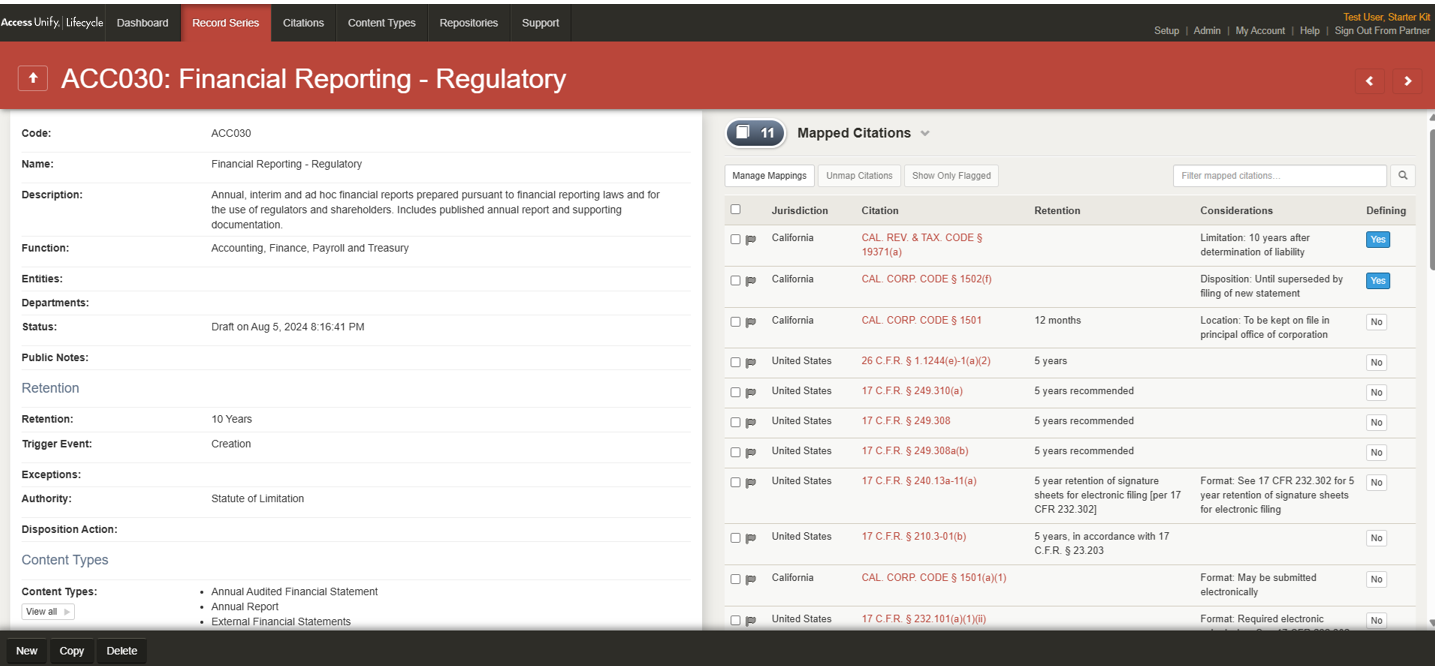Toggle Defining Yes for CAL. CORP. CODE § 1502(f)

tap(1377, 281)
